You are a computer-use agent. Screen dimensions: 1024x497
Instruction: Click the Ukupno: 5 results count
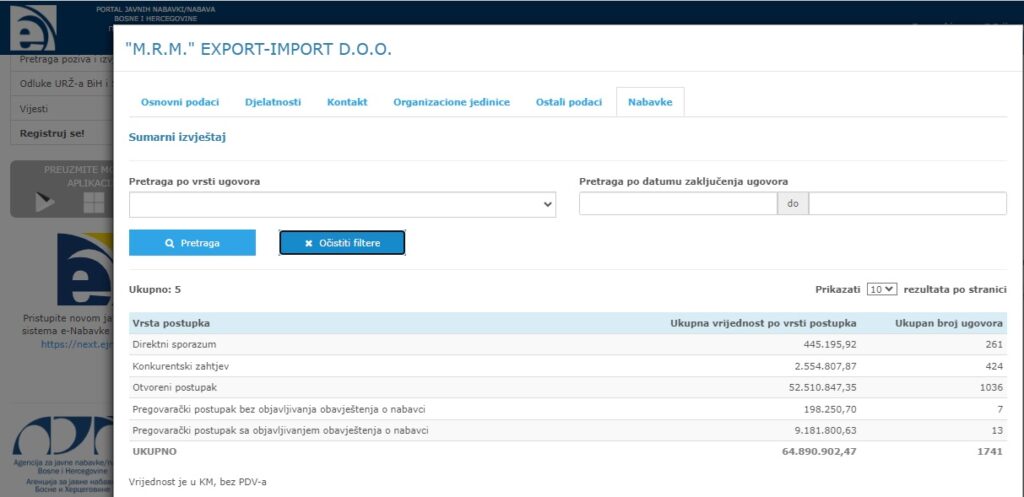[x=155, y=289]
